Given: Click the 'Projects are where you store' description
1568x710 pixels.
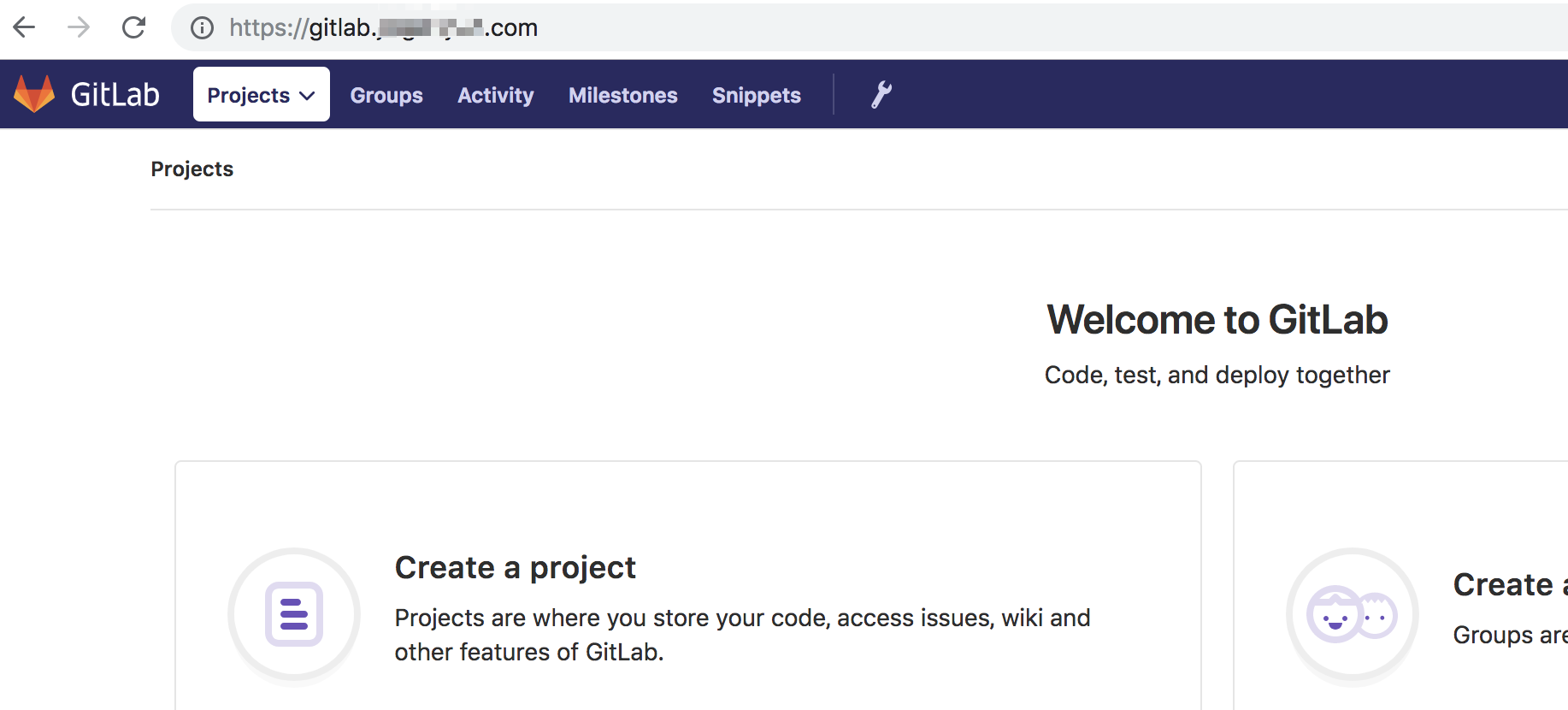Looking at the screenshot, I should point(742,635).
